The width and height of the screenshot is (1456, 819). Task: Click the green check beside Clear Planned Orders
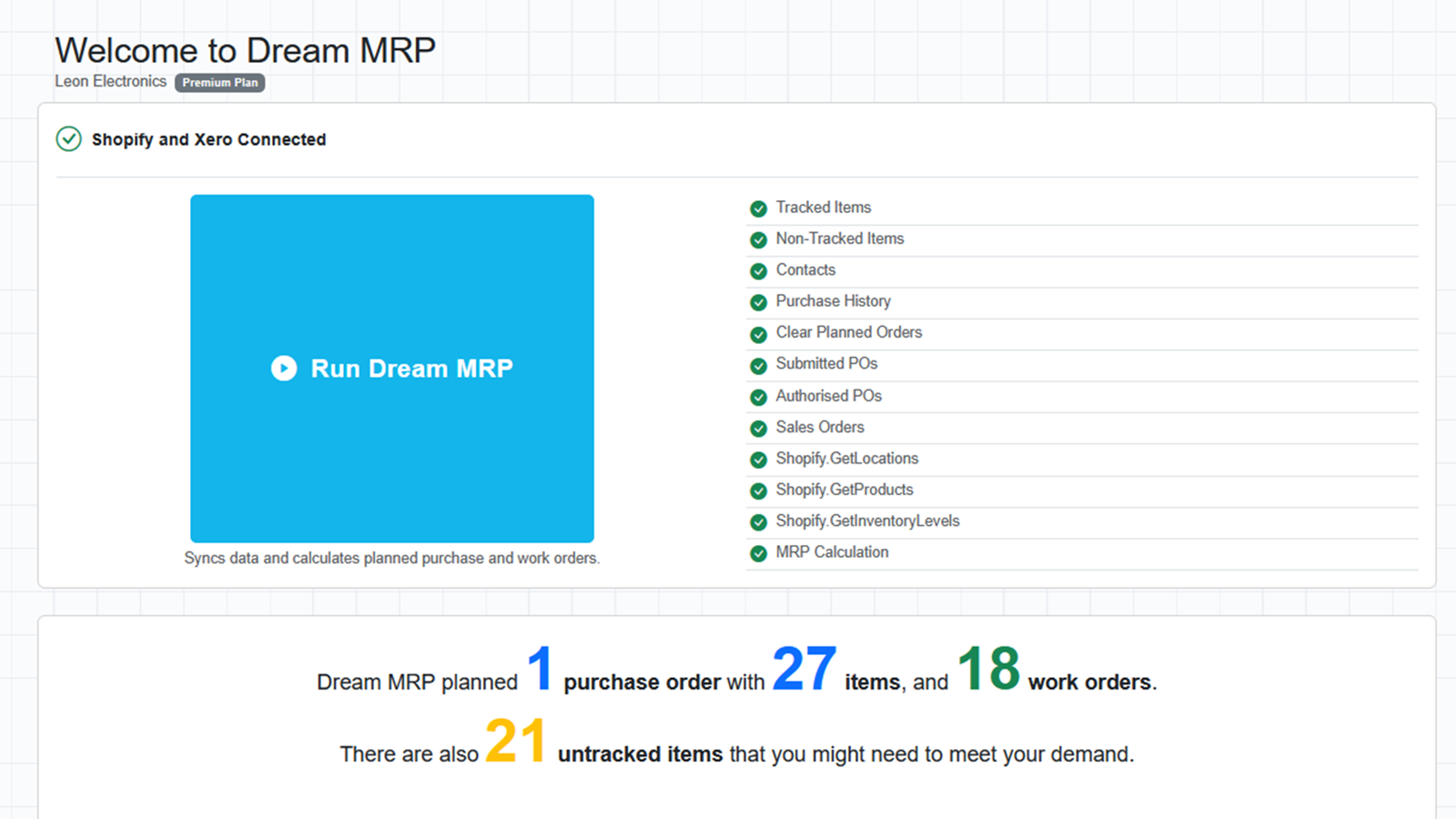[x=758, y=334]
